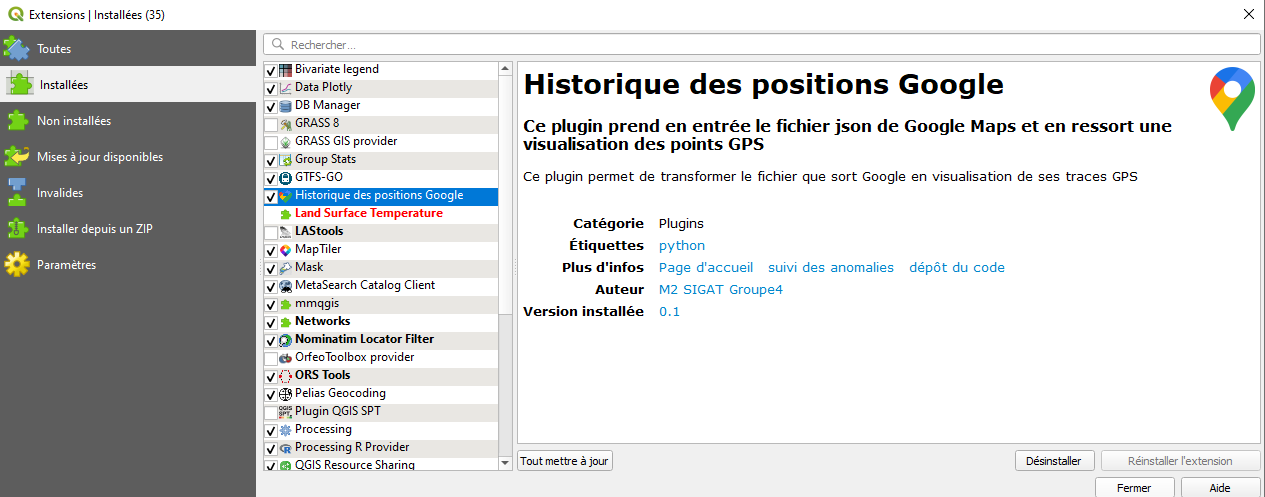The height and width of the screenshot is (497, 1265).
Task: Click the Aide button
Action: point(1220,488)
